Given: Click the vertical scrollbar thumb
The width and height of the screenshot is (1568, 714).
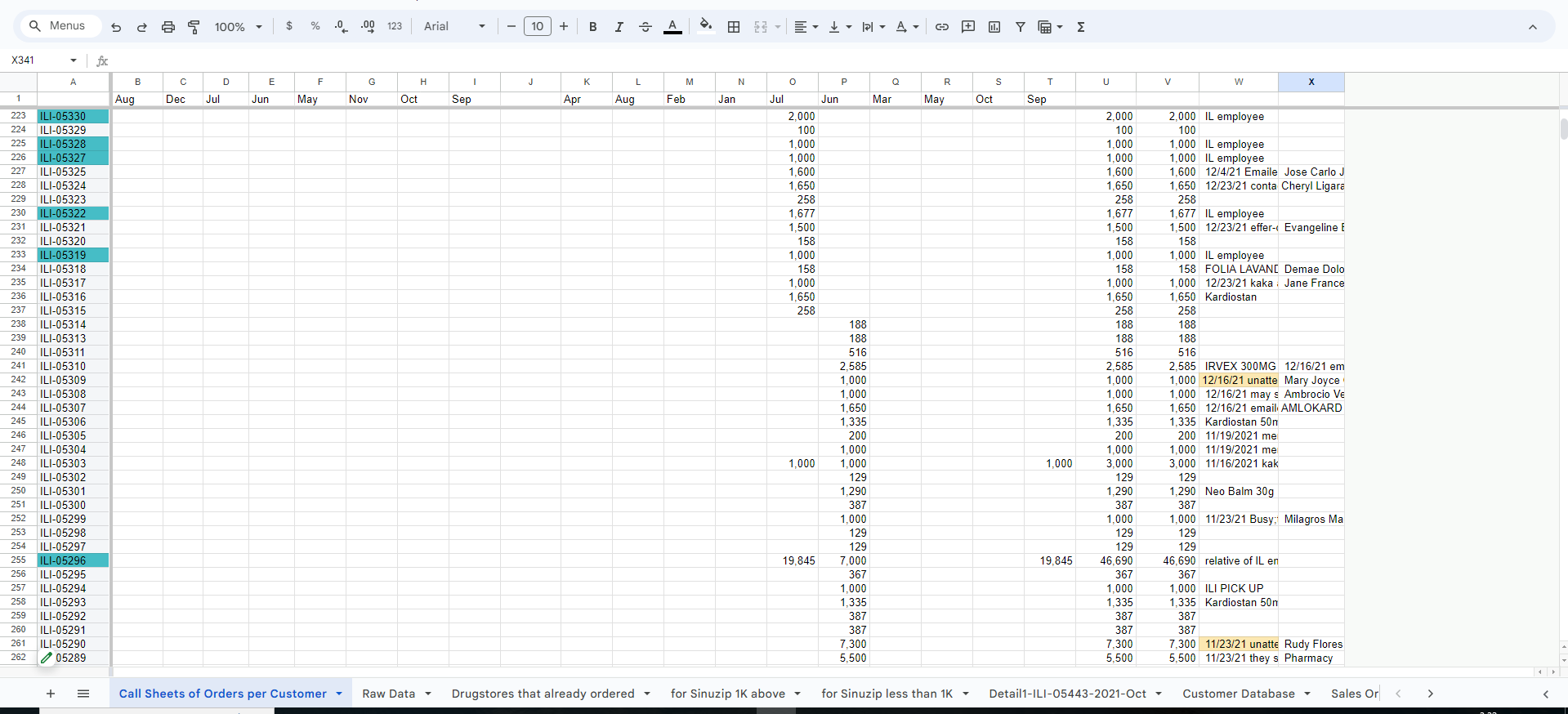Looking at the screenshot, I should click(1564, 129).
